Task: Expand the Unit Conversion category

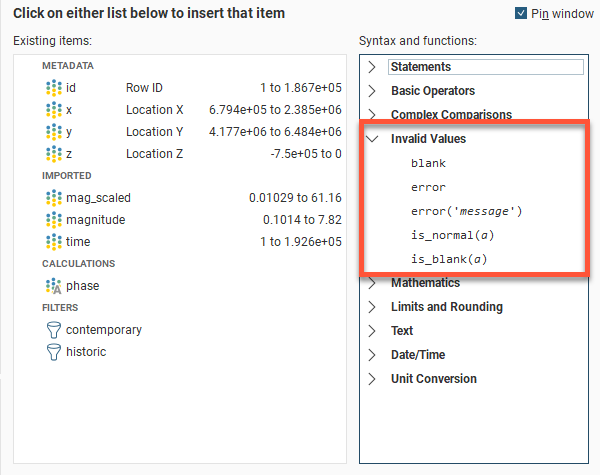Action: tap(372, 379)
